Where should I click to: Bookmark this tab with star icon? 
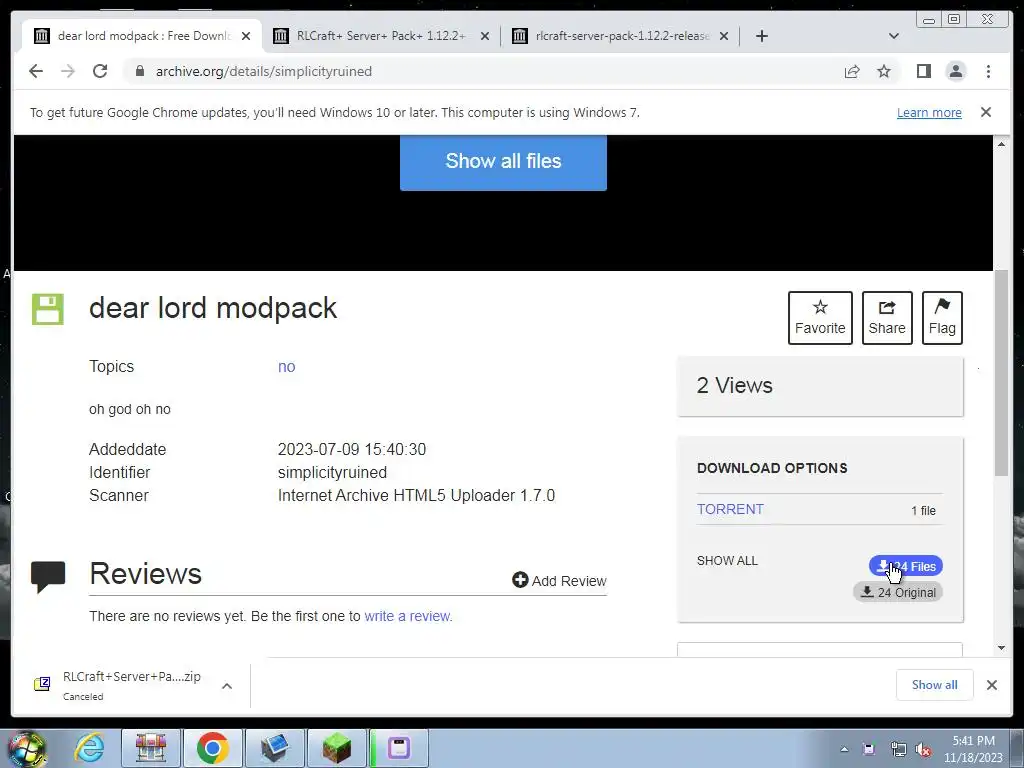tap(884, 71)
